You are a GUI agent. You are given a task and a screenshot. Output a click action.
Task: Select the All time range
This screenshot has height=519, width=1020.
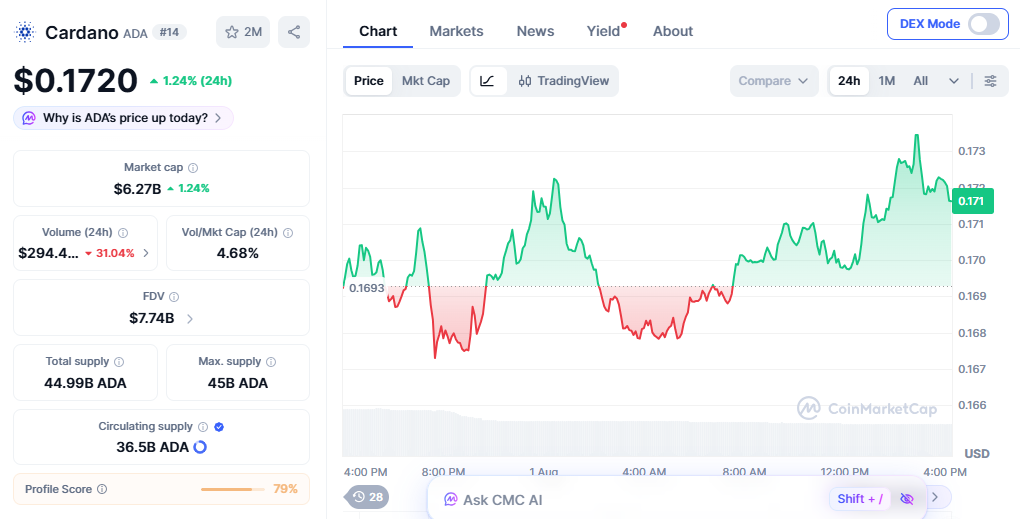coord(920,81)
